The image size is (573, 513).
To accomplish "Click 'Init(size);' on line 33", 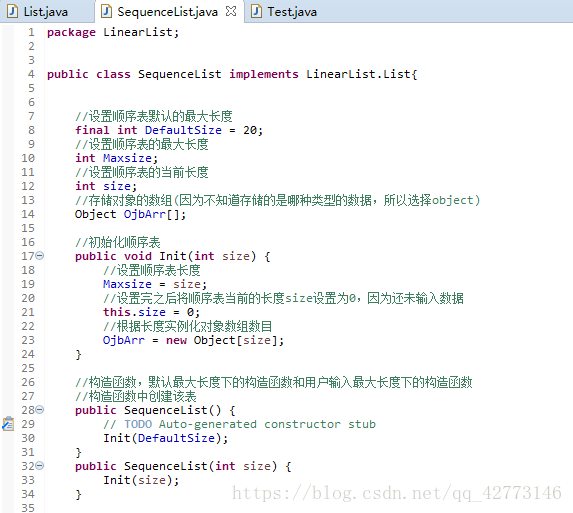I will (141, 480).
